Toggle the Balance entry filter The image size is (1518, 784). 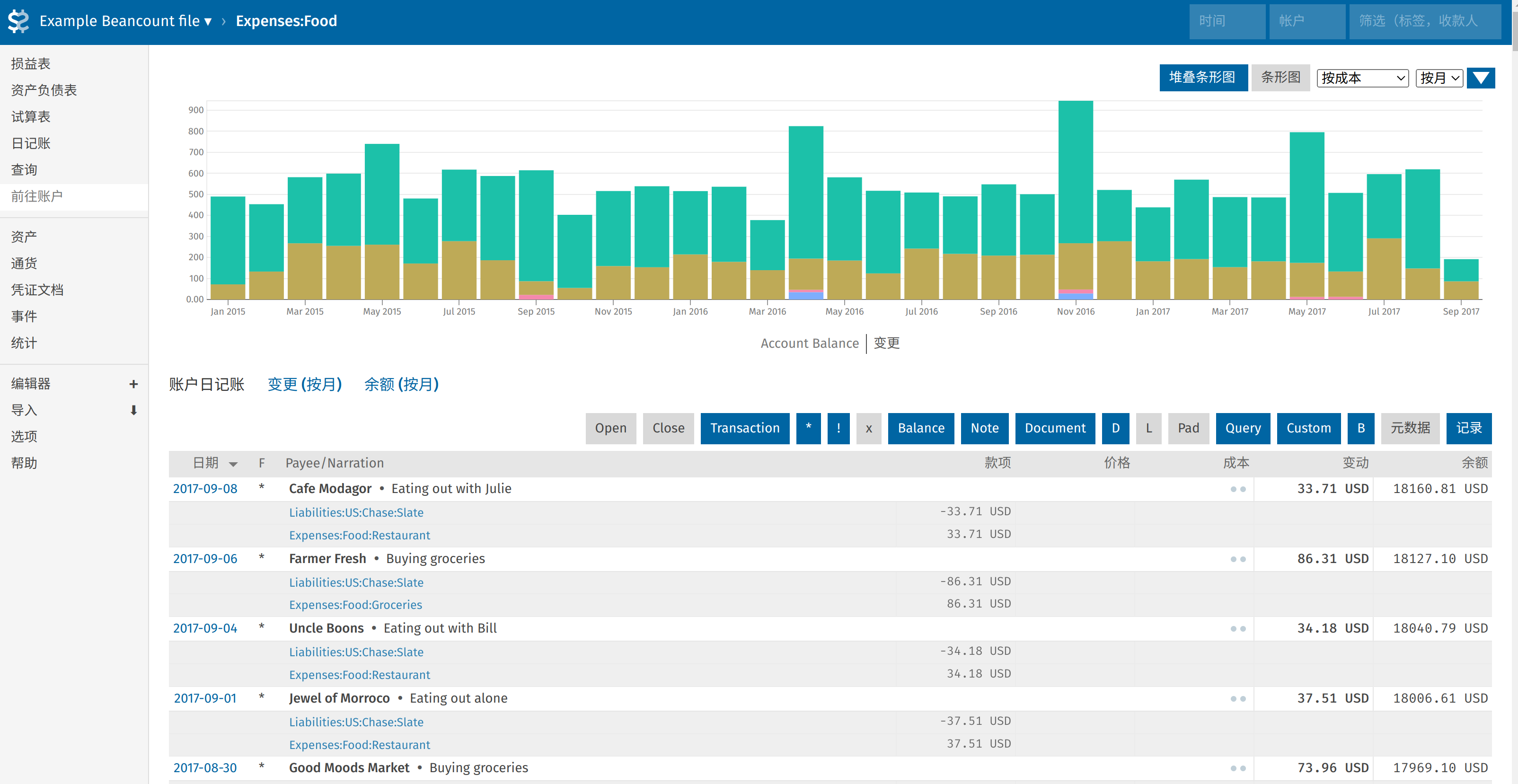920,428
